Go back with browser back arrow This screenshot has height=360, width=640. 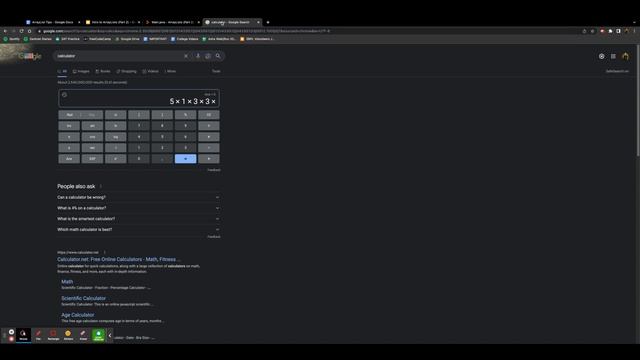pyautogui.click(x=5, y=31)
